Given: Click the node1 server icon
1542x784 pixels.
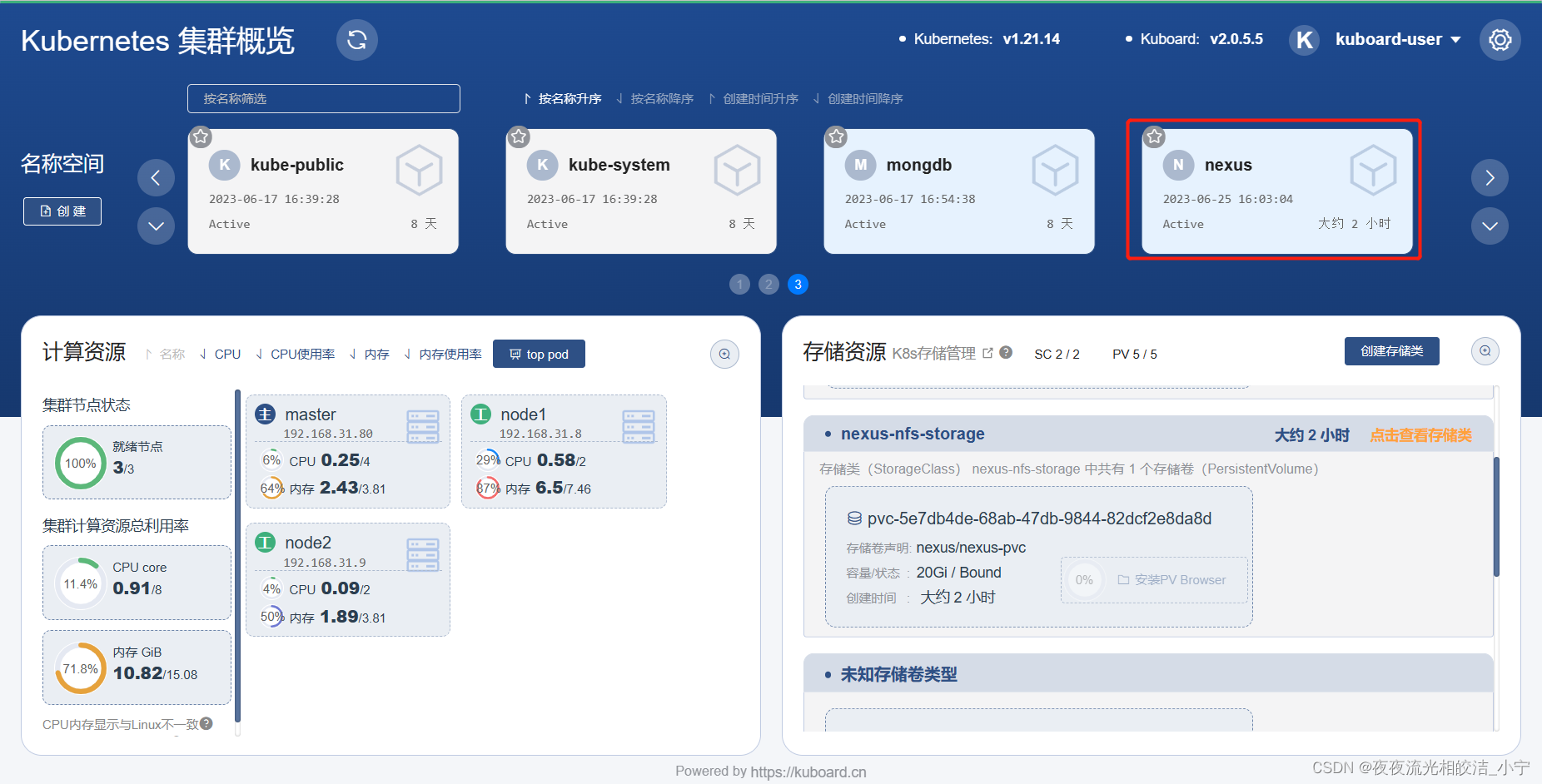Looking at the screenshot, I should point(639,427).
